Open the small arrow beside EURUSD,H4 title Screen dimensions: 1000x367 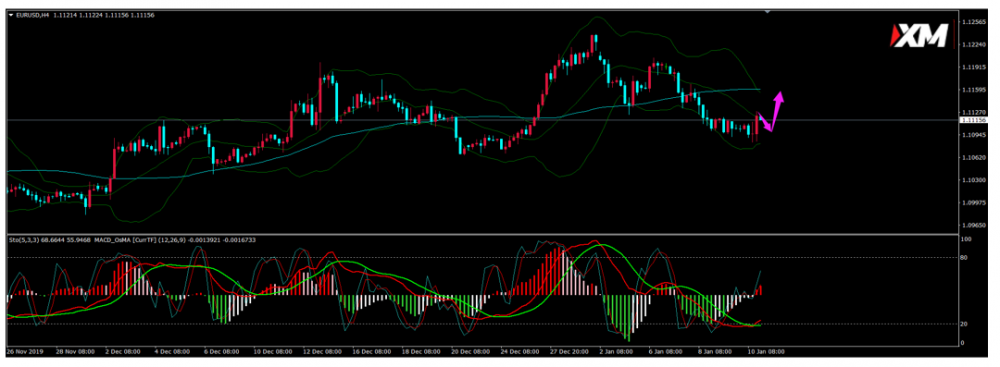11,14
